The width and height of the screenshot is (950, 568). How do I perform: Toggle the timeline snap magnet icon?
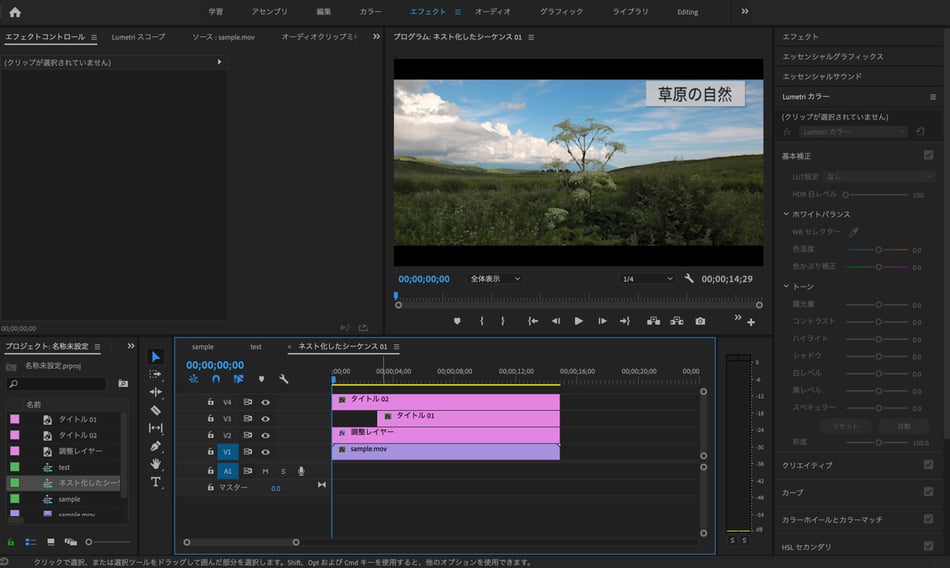pyautogui.click(x=216, y=379)
